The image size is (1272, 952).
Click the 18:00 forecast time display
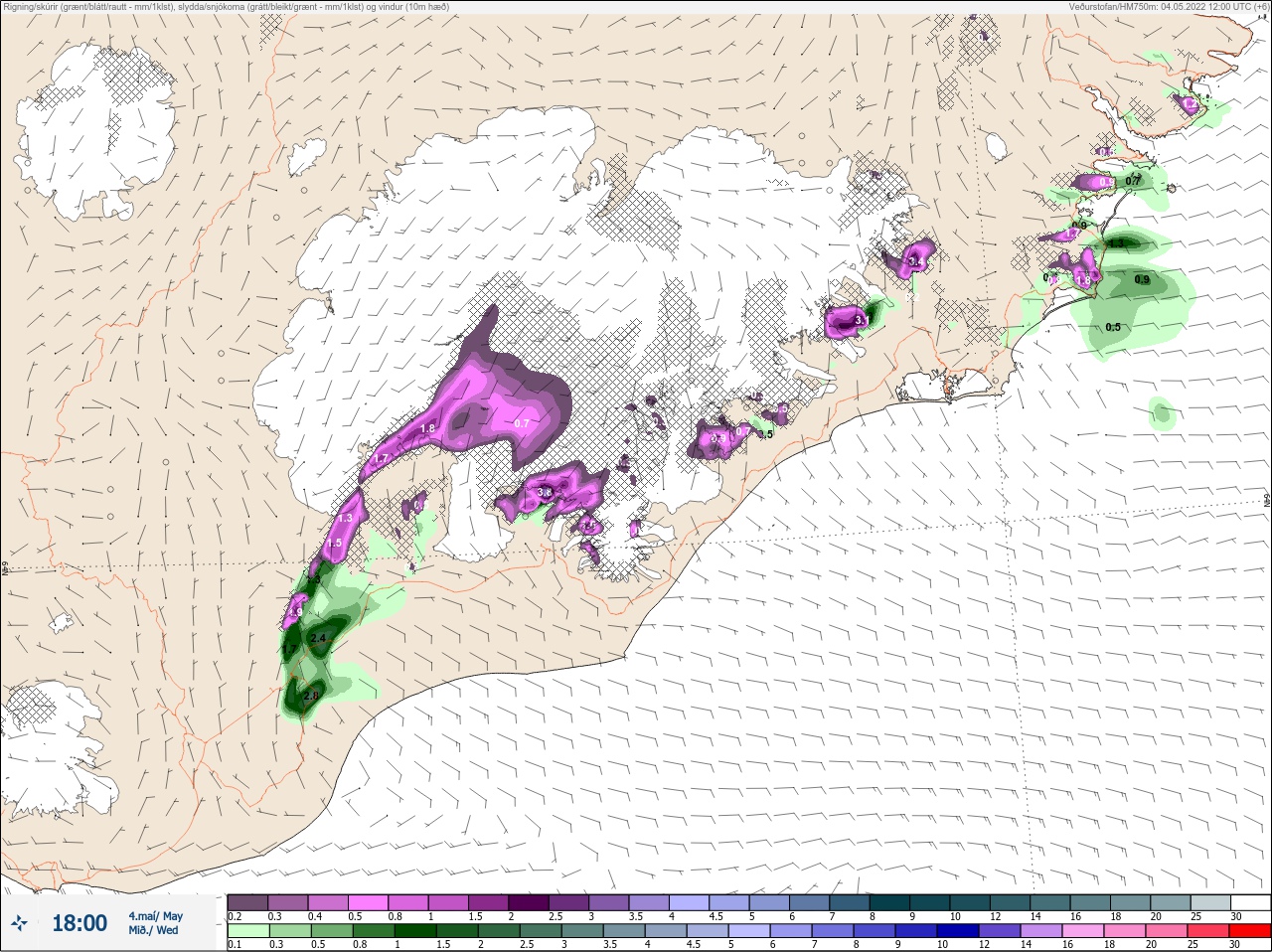tap(79, 923)
